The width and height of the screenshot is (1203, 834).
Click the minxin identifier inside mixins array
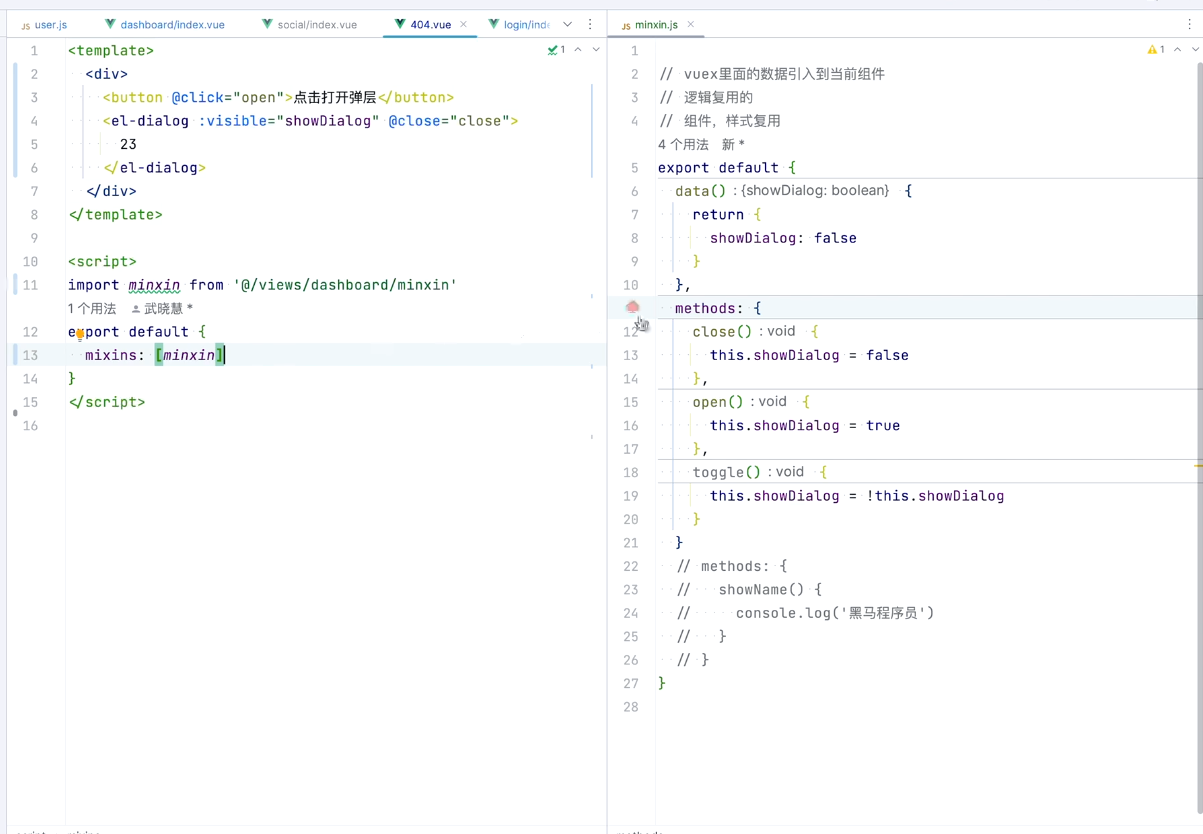tap(189, 355)
